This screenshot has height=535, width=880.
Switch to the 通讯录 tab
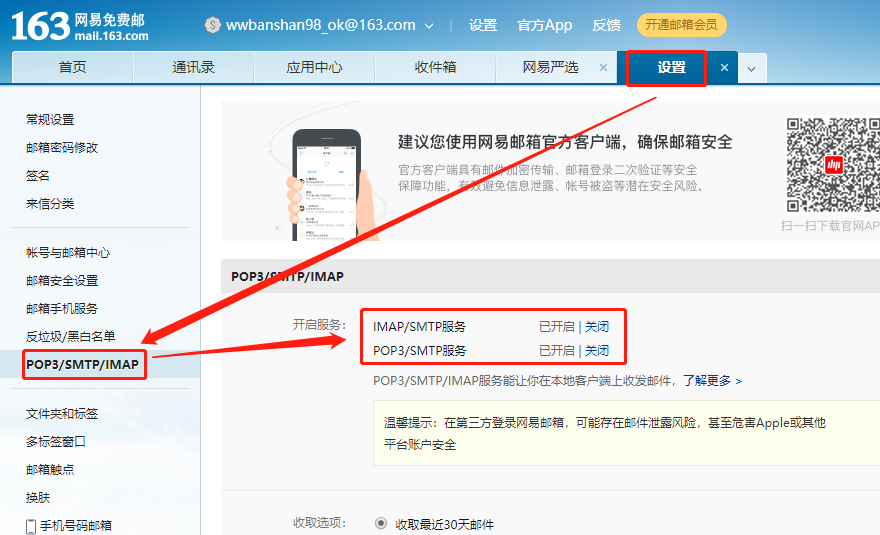coord(194,67)
